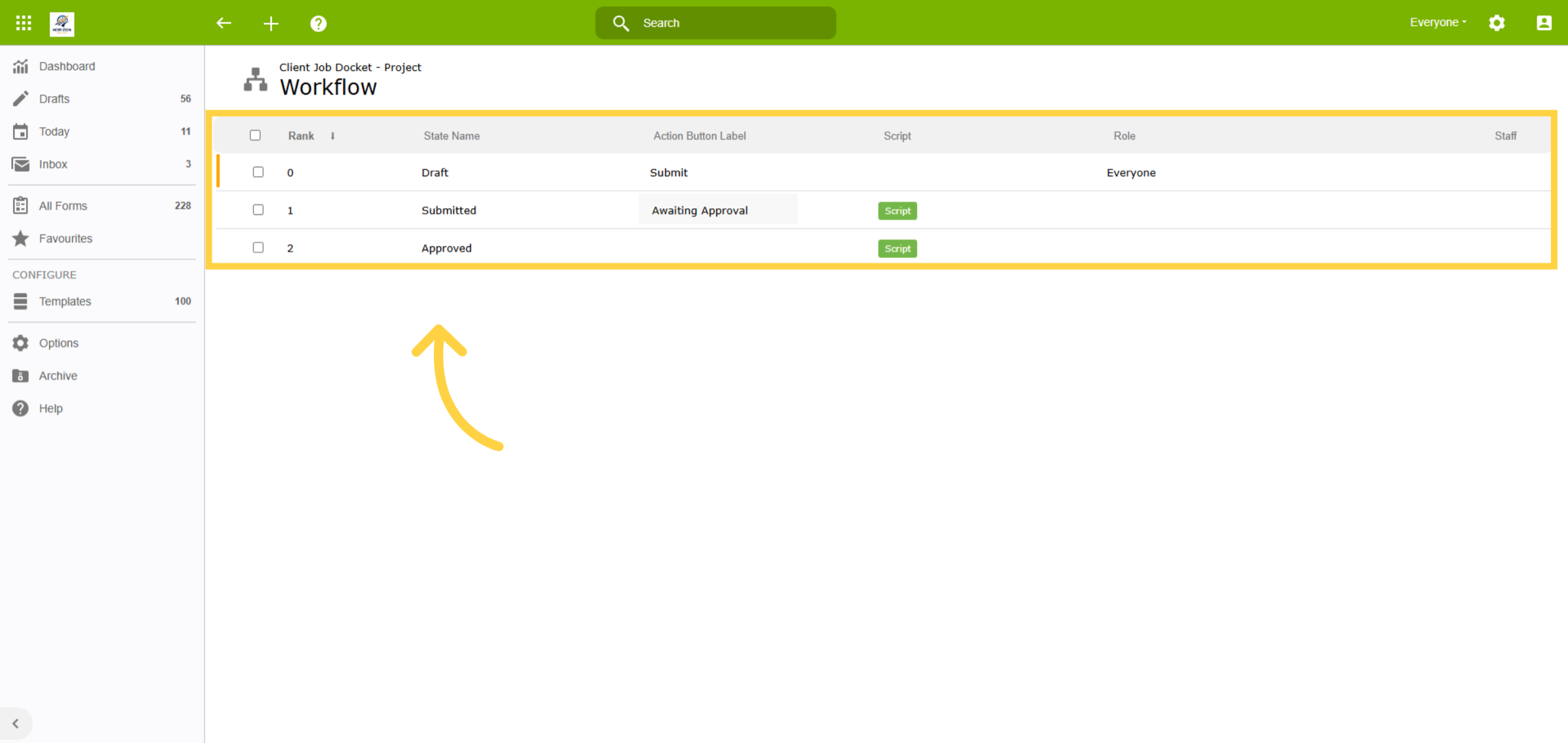Click the Role column header
Screen dimensions: 1568x743
point(1124,136)
